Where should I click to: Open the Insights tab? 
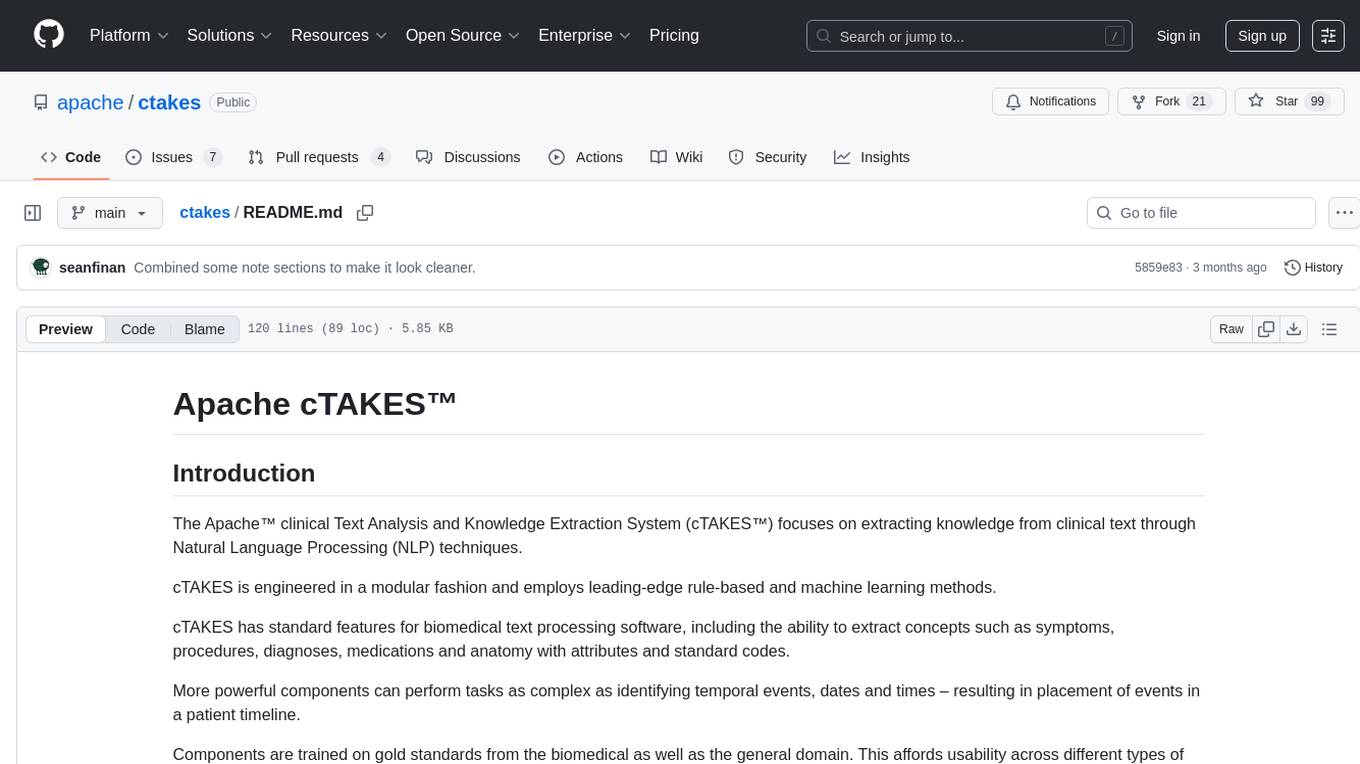[x=872, y=157]
